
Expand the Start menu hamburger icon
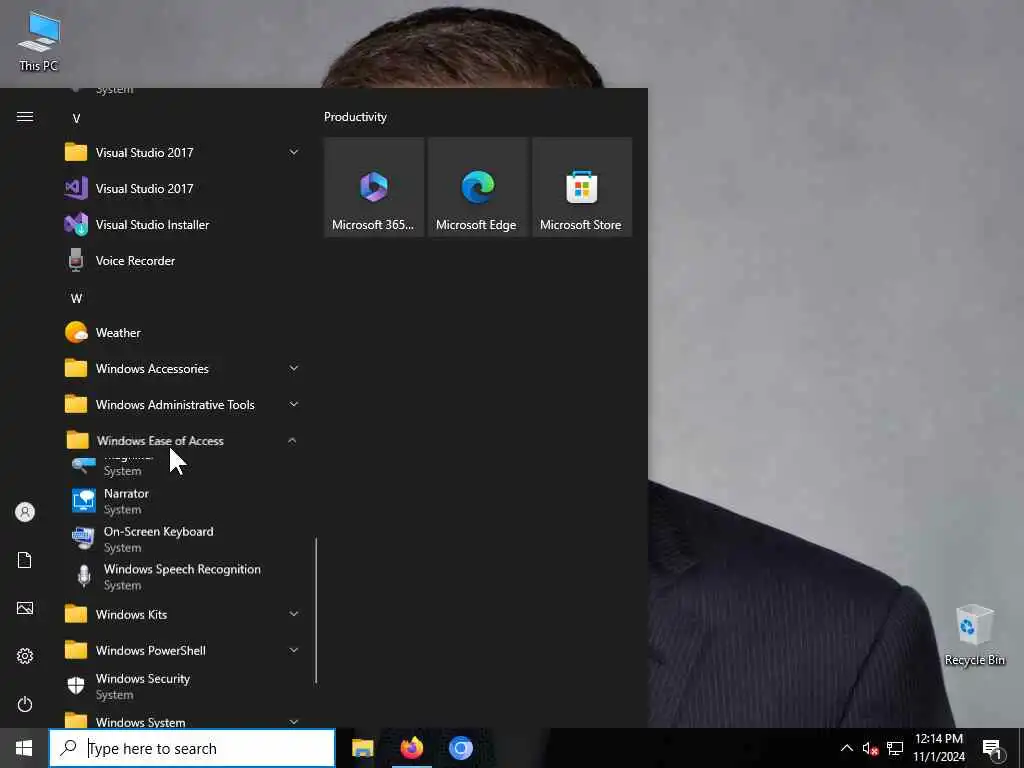pyautogui.click(x=25, y=117)
